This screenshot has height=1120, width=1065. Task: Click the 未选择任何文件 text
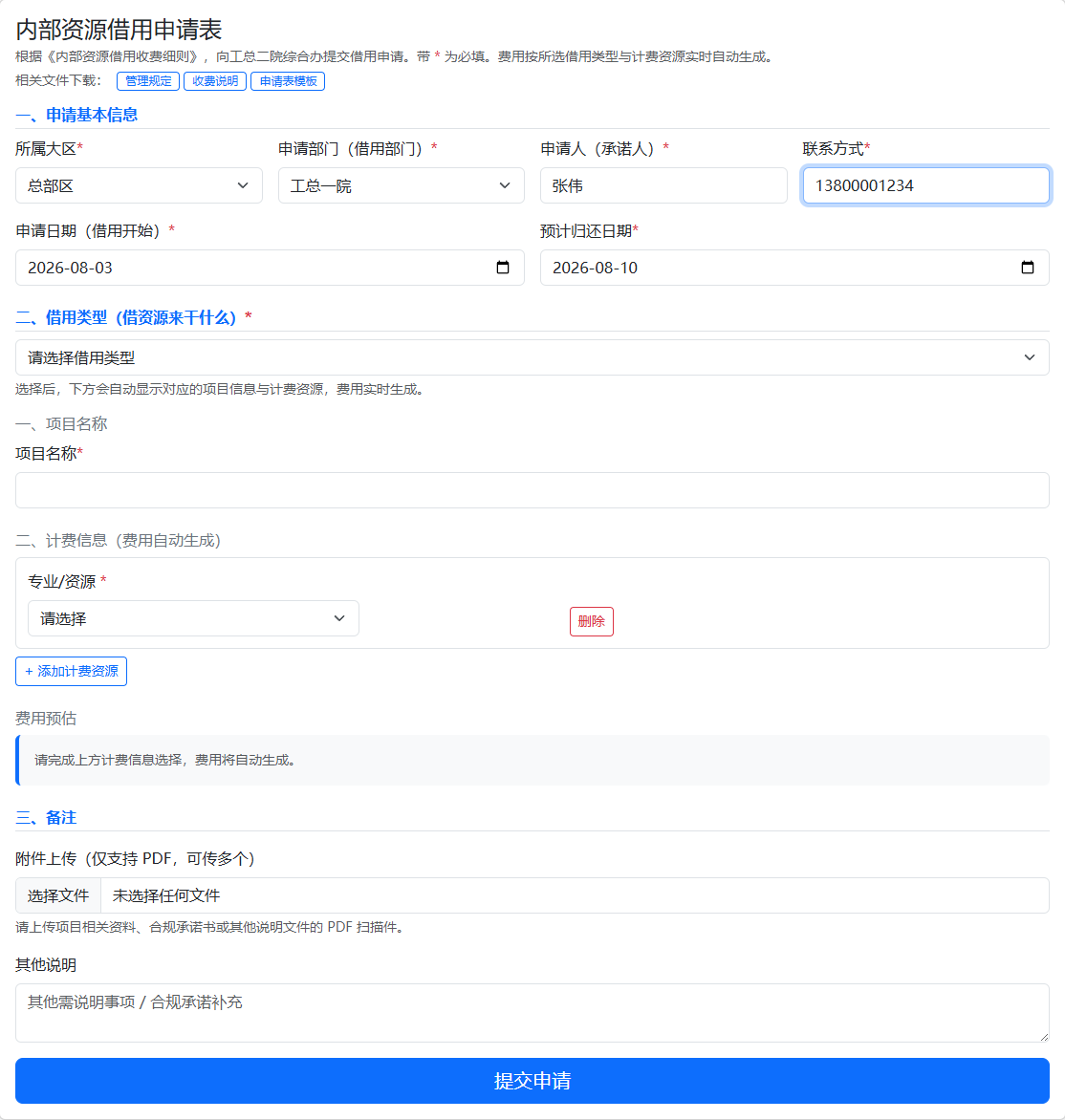pos(166,895)
